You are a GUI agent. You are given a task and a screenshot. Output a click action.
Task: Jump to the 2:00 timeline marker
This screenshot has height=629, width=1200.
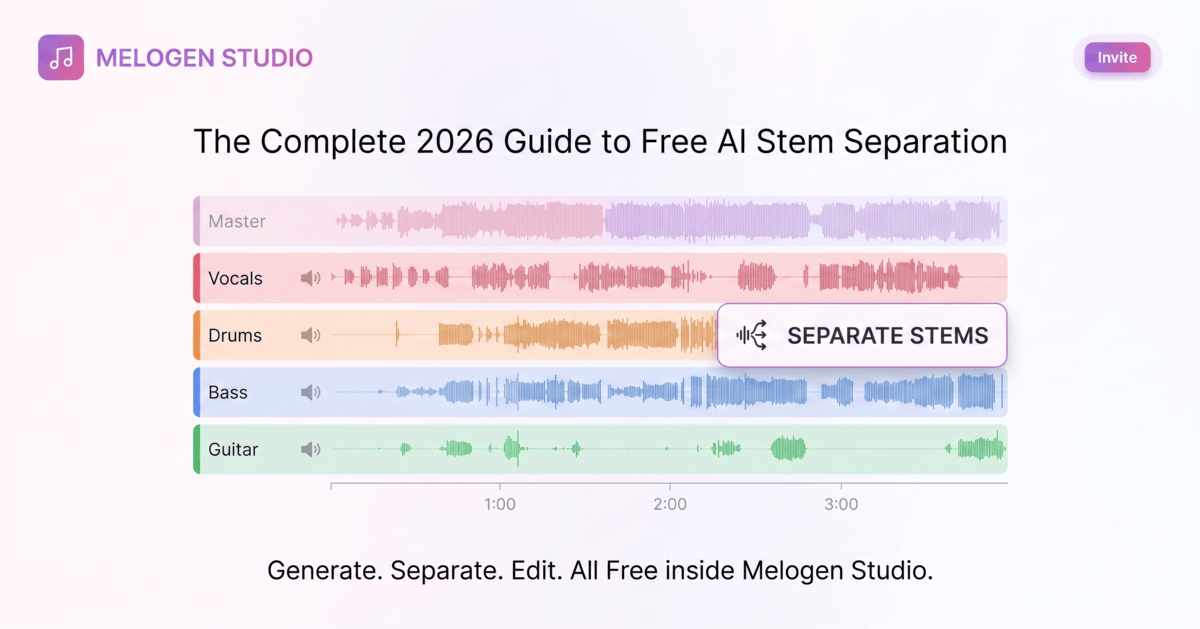click(x=670, y=504)
